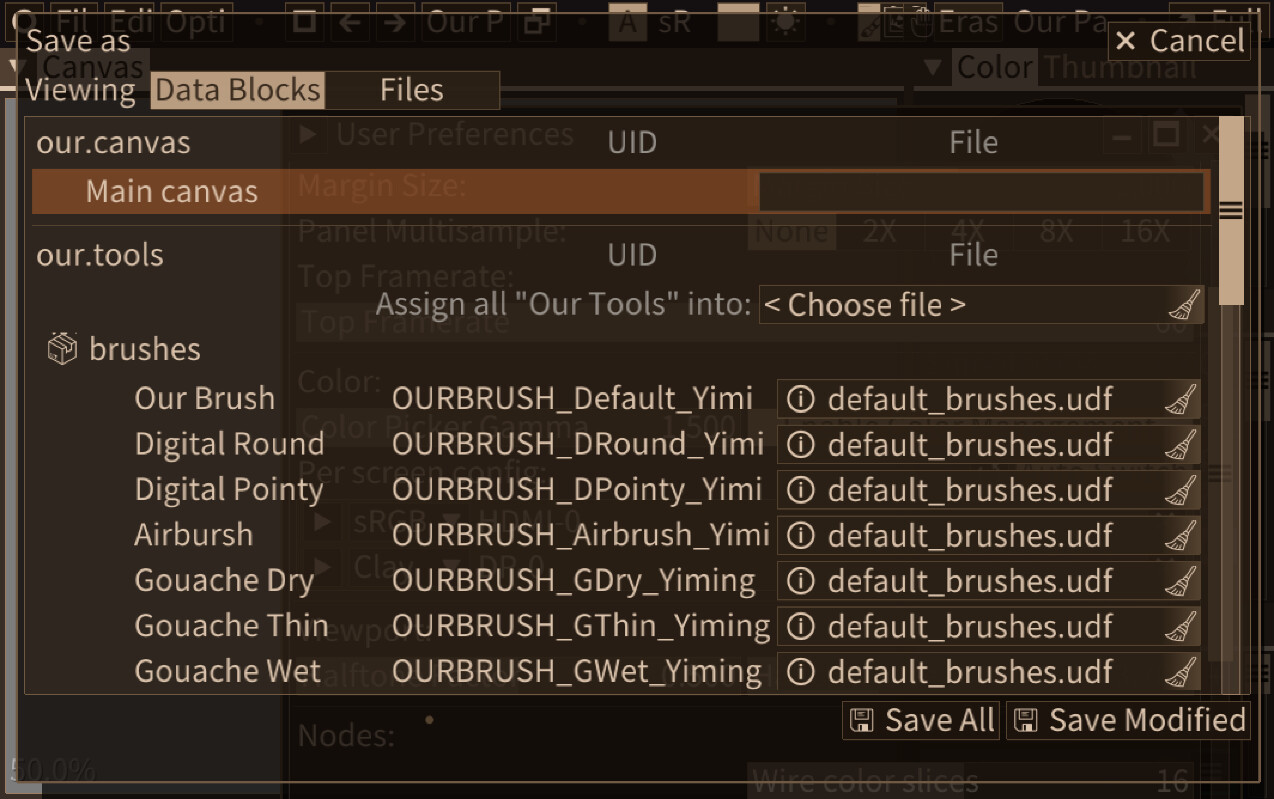This screenshot has height=799, width=1274.
Task: Open file selector for Our Brush
Action: click(989, 399)
